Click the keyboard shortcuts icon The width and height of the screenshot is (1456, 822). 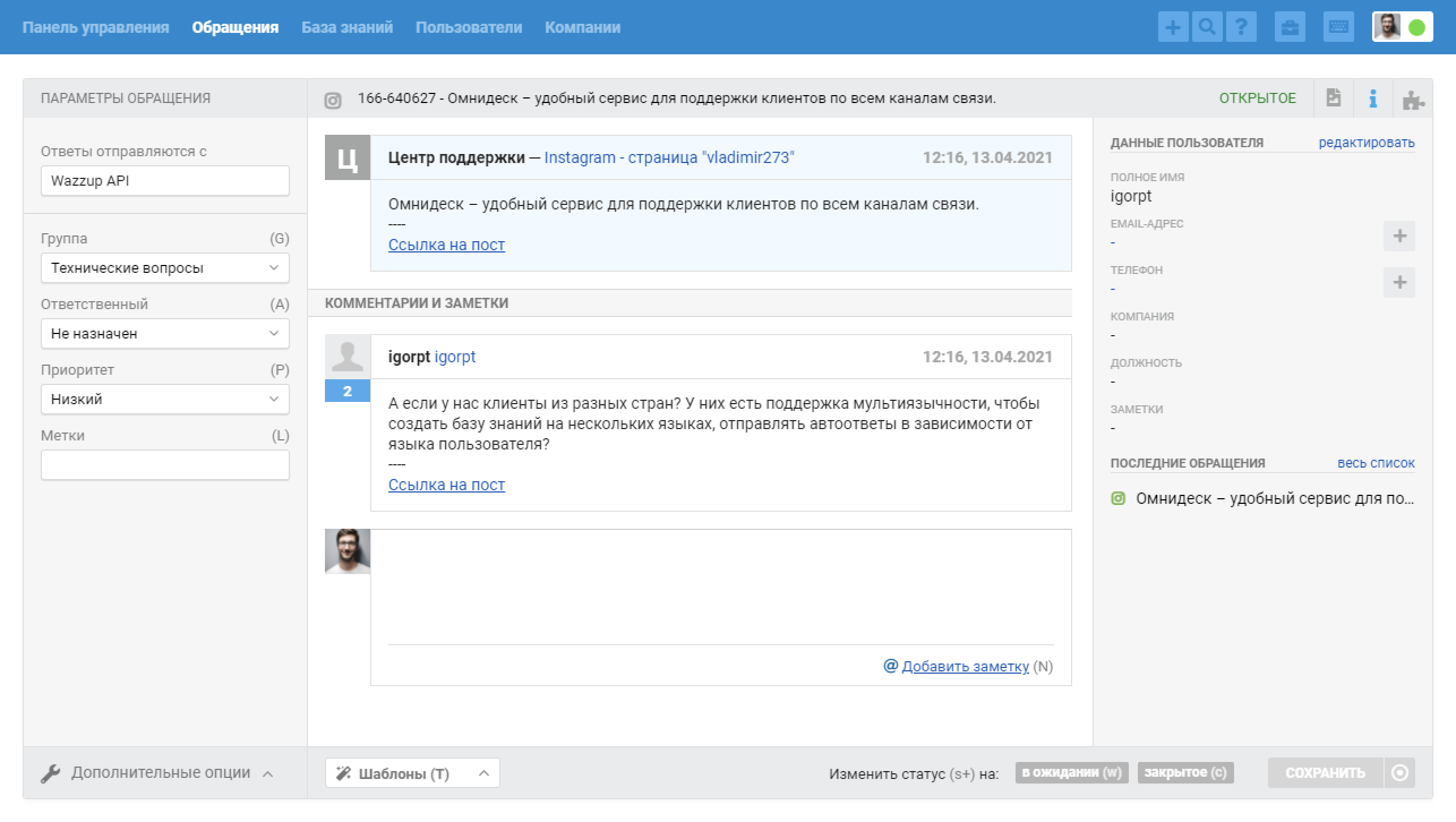[1338, 27]
